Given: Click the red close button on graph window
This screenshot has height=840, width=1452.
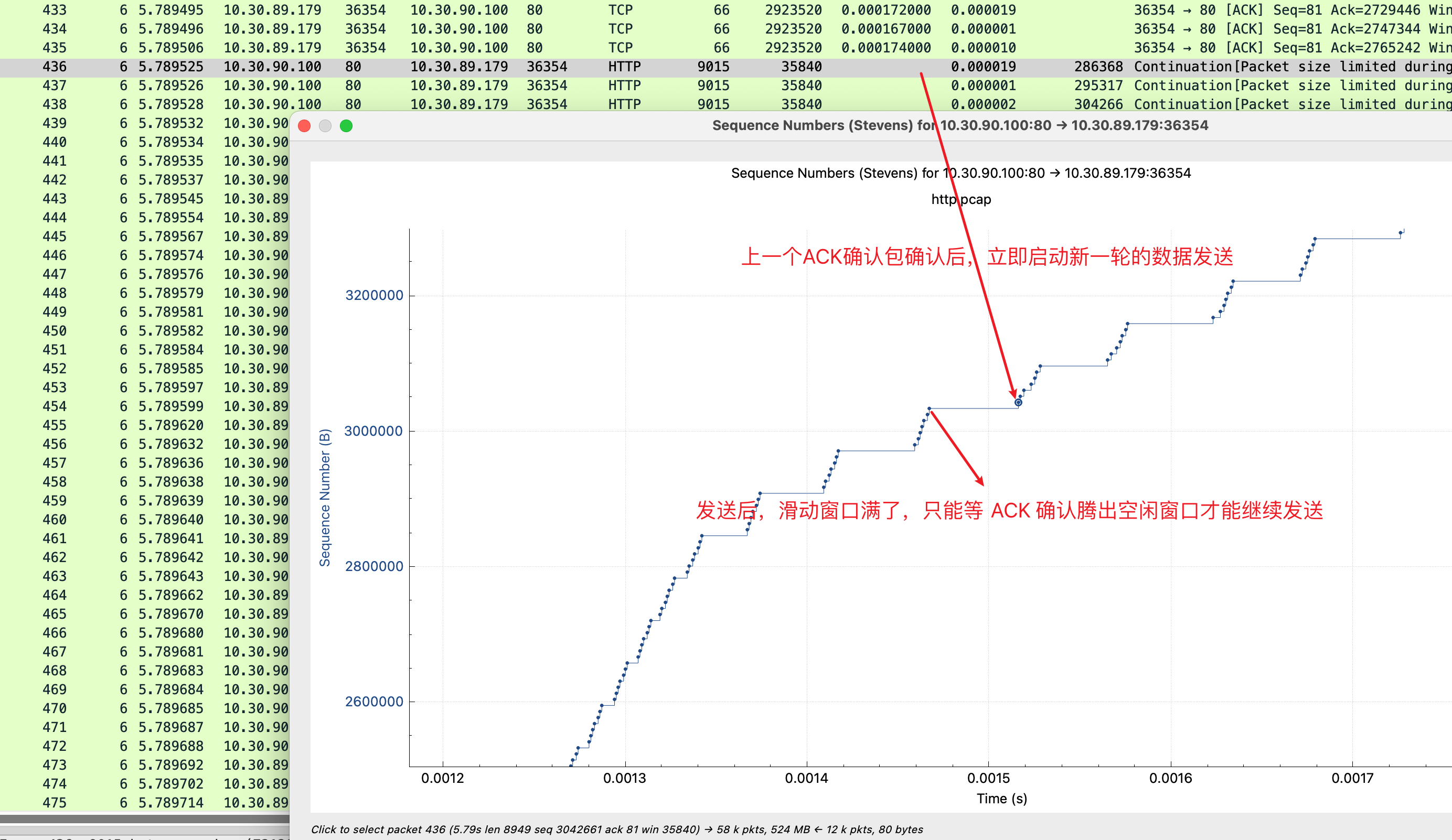Looking at the screenshot, I should [x=304, y=125].
